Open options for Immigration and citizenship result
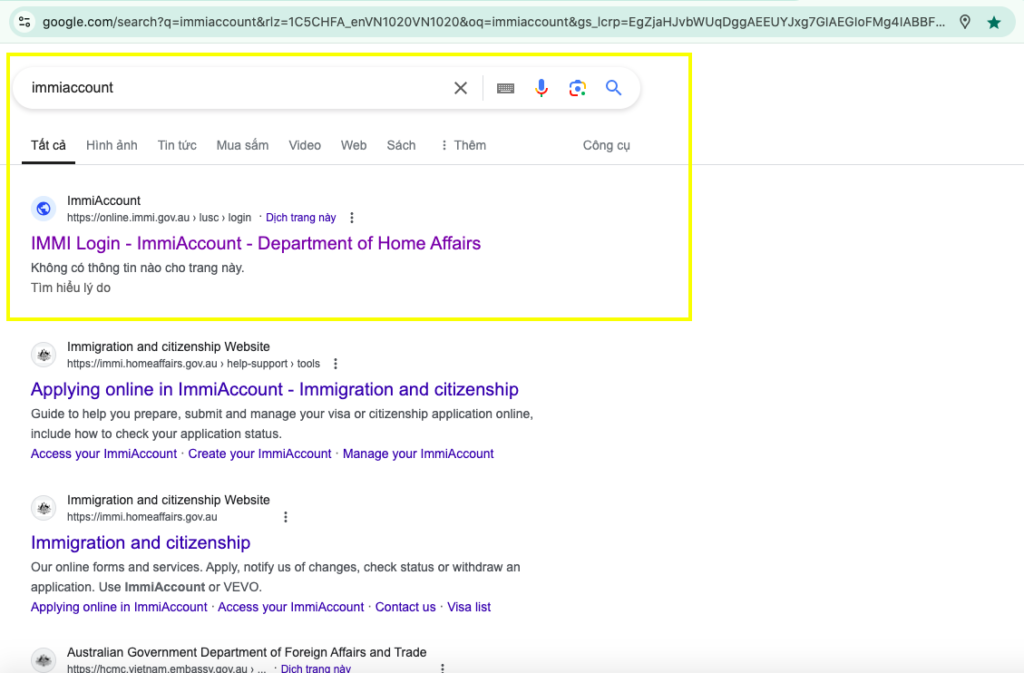 pos(285,517)
